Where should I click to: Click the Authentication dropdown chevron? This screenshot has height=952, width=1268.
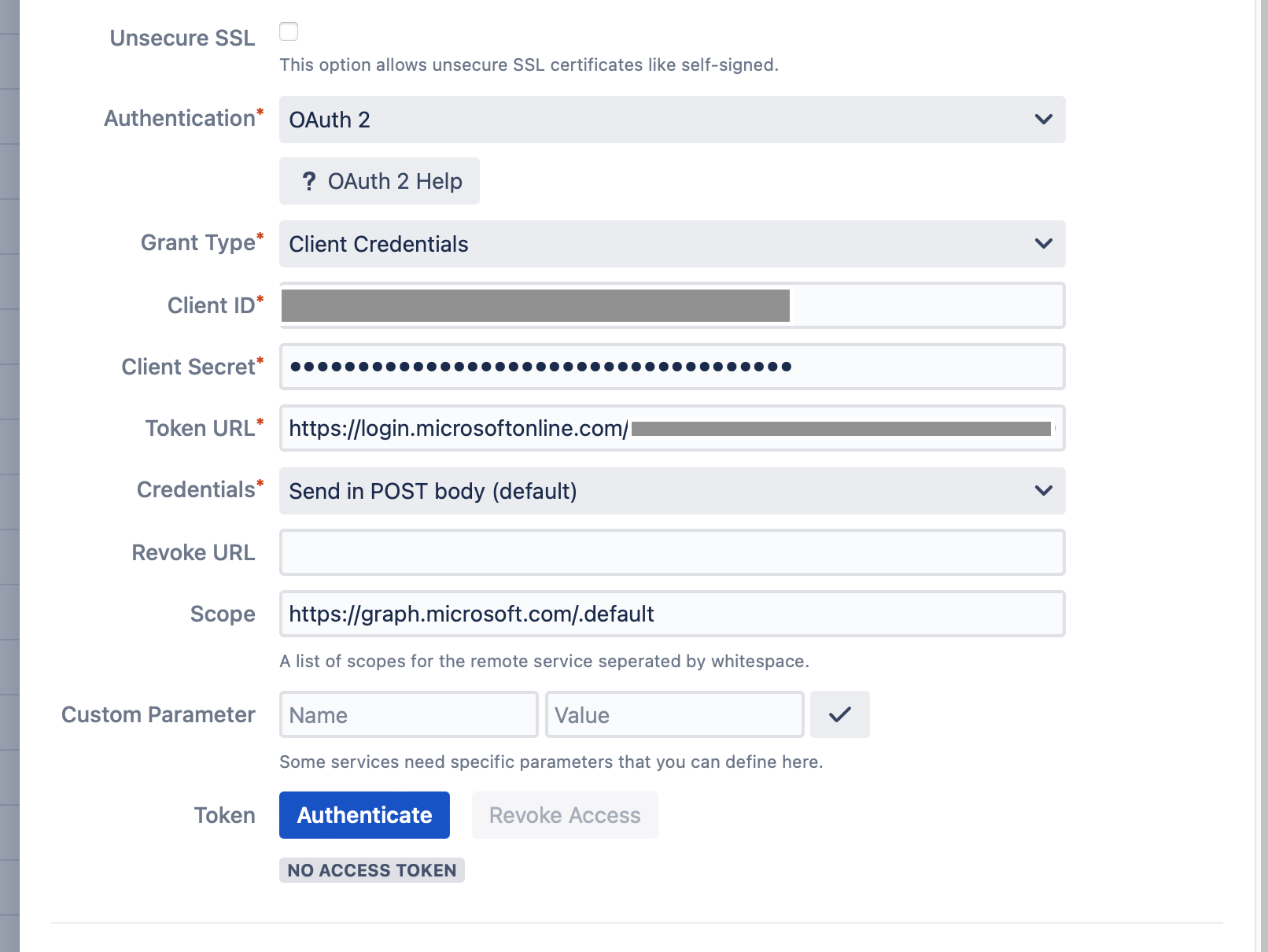(1044, 120)
